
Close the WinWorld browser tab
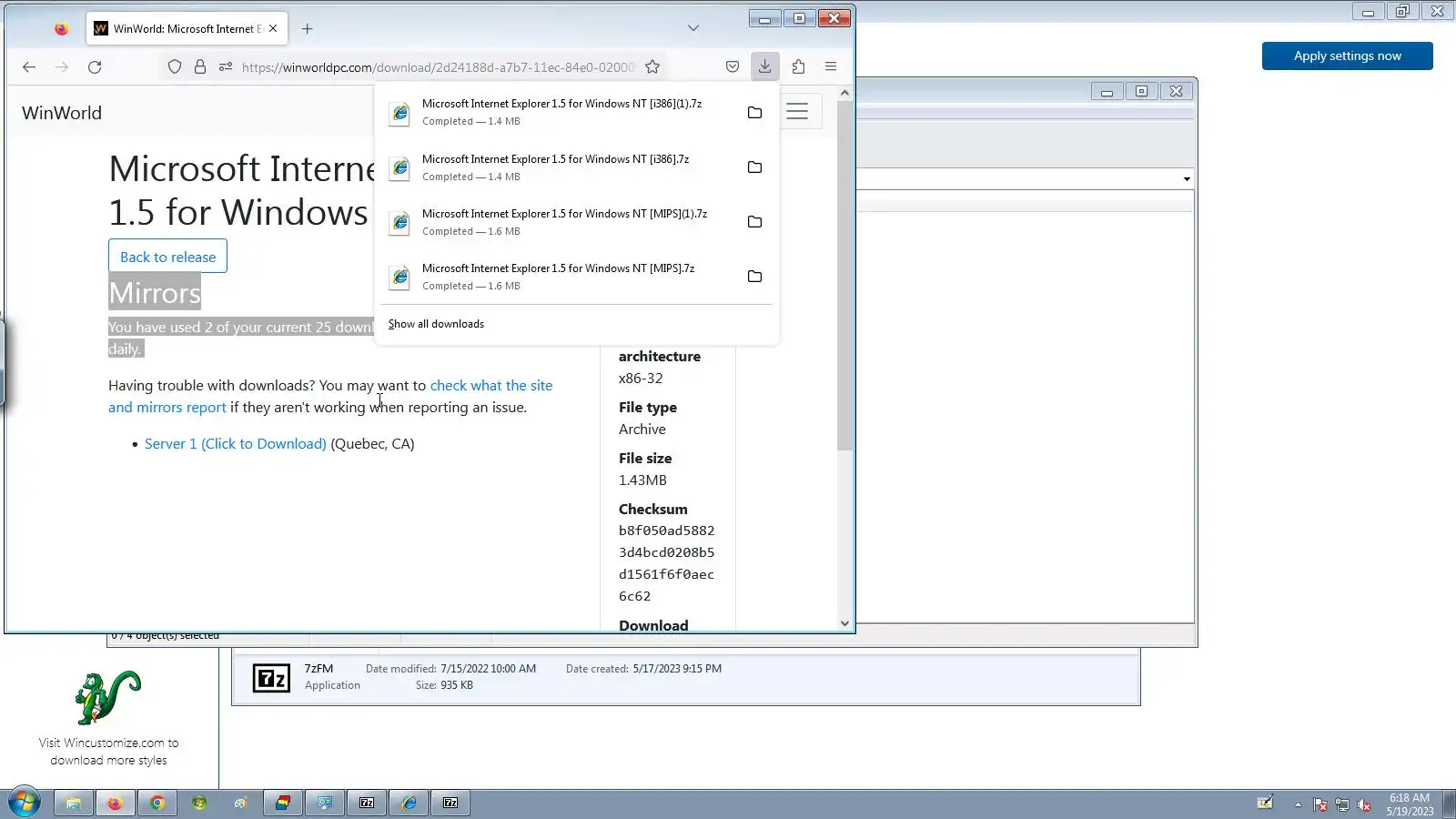coord(273,28)
